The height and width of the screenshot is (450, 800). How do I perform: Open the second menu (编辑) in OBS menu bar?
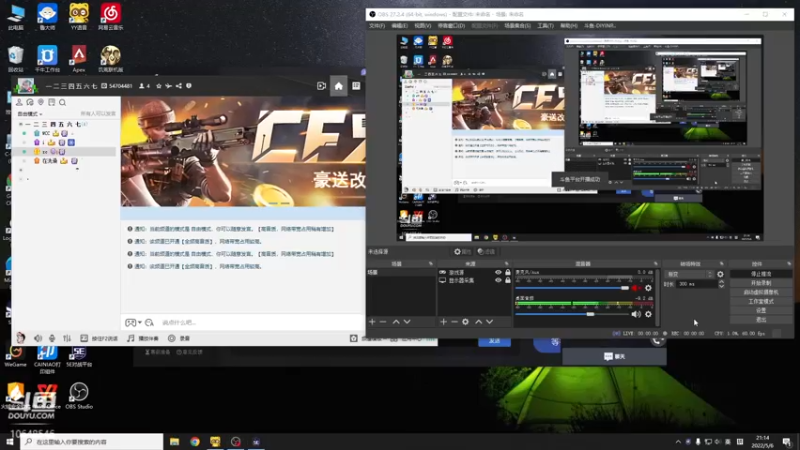(399, 26)
